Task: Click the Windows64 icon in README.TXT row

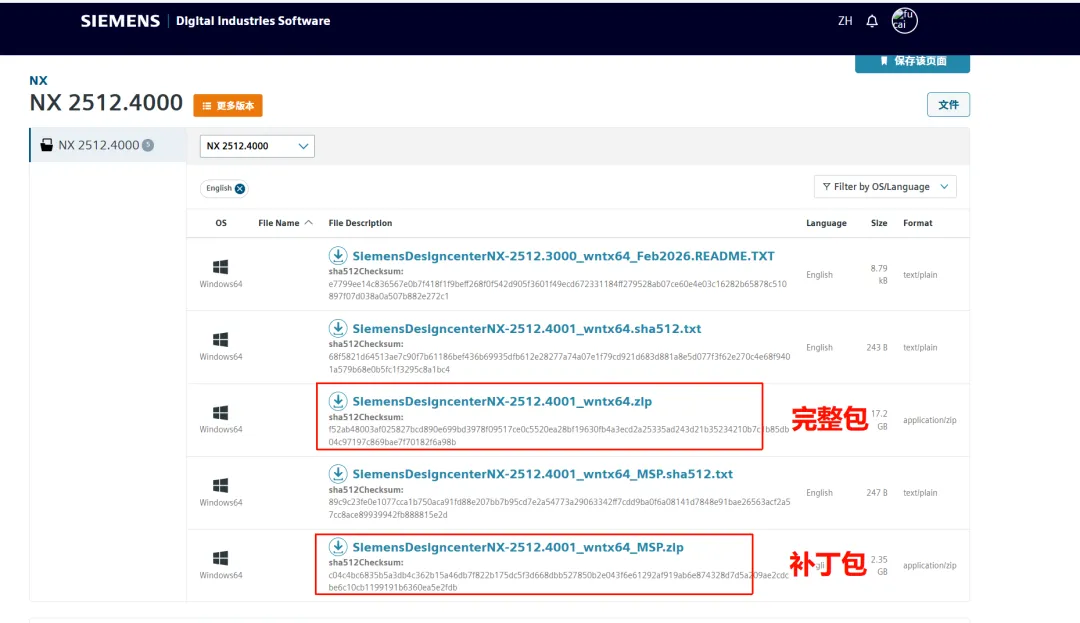Action: tap(220, 267)
